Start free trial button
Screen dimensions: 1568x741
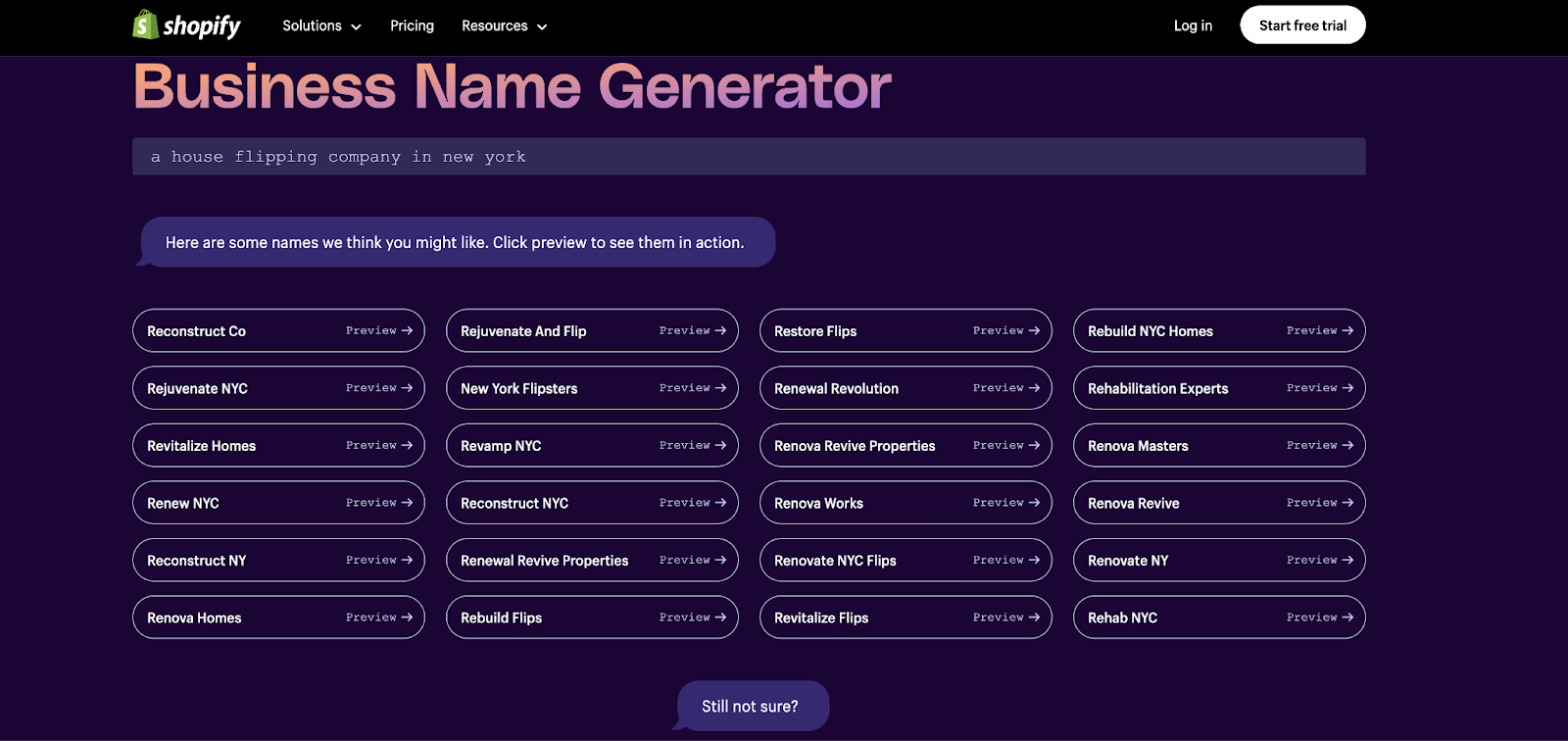1302,25
